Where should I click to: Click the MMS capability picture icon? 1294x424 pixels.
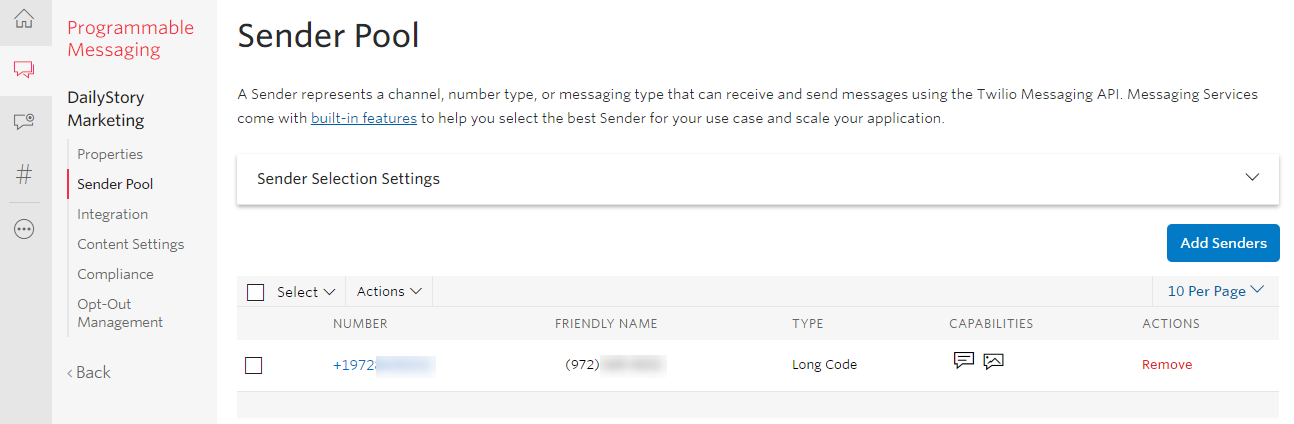click(x=993, y=361)
